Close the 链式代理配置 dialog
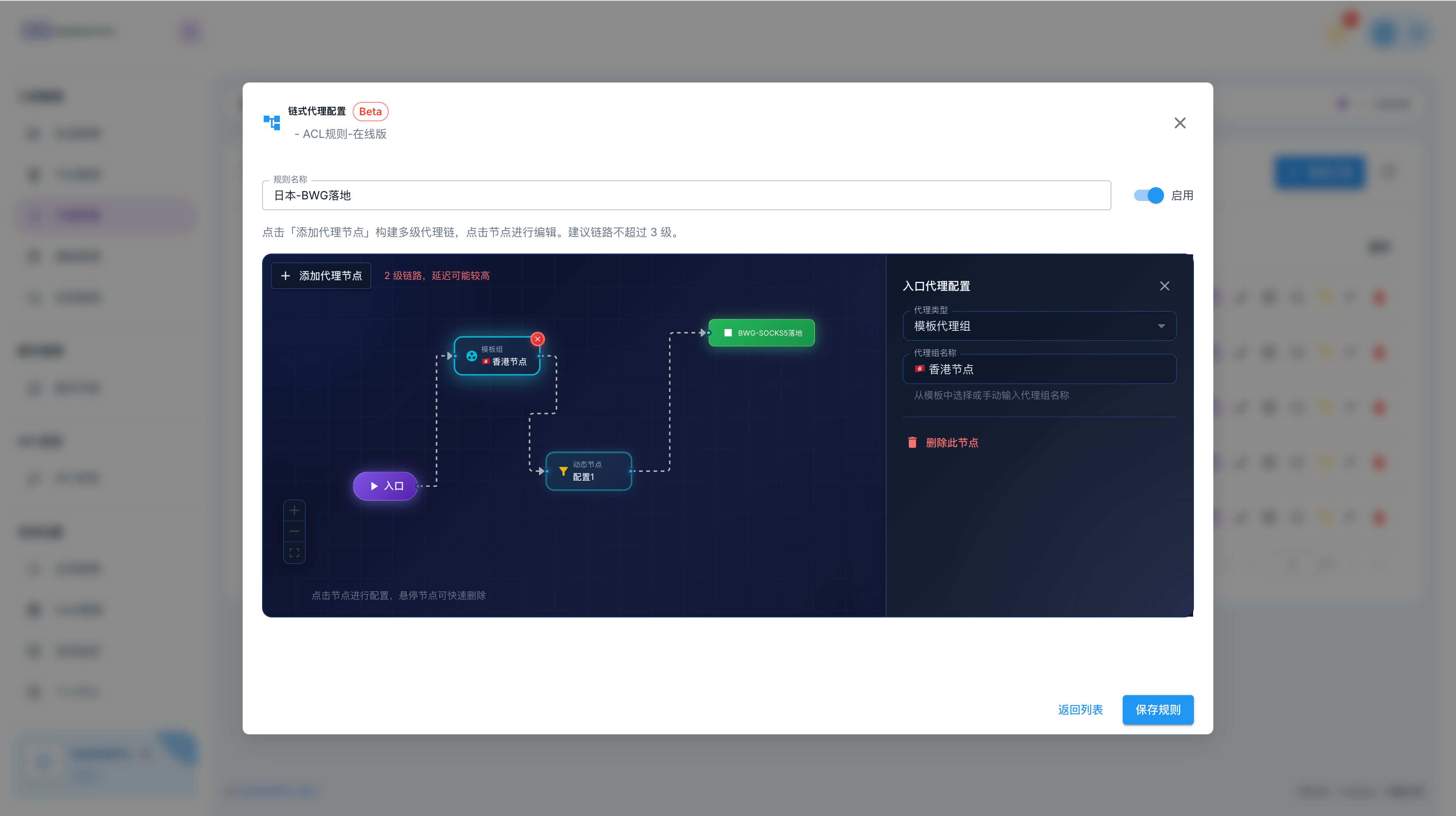Image resolution: width=1456 pixels, height=816 pixels. coord(1180,123)
